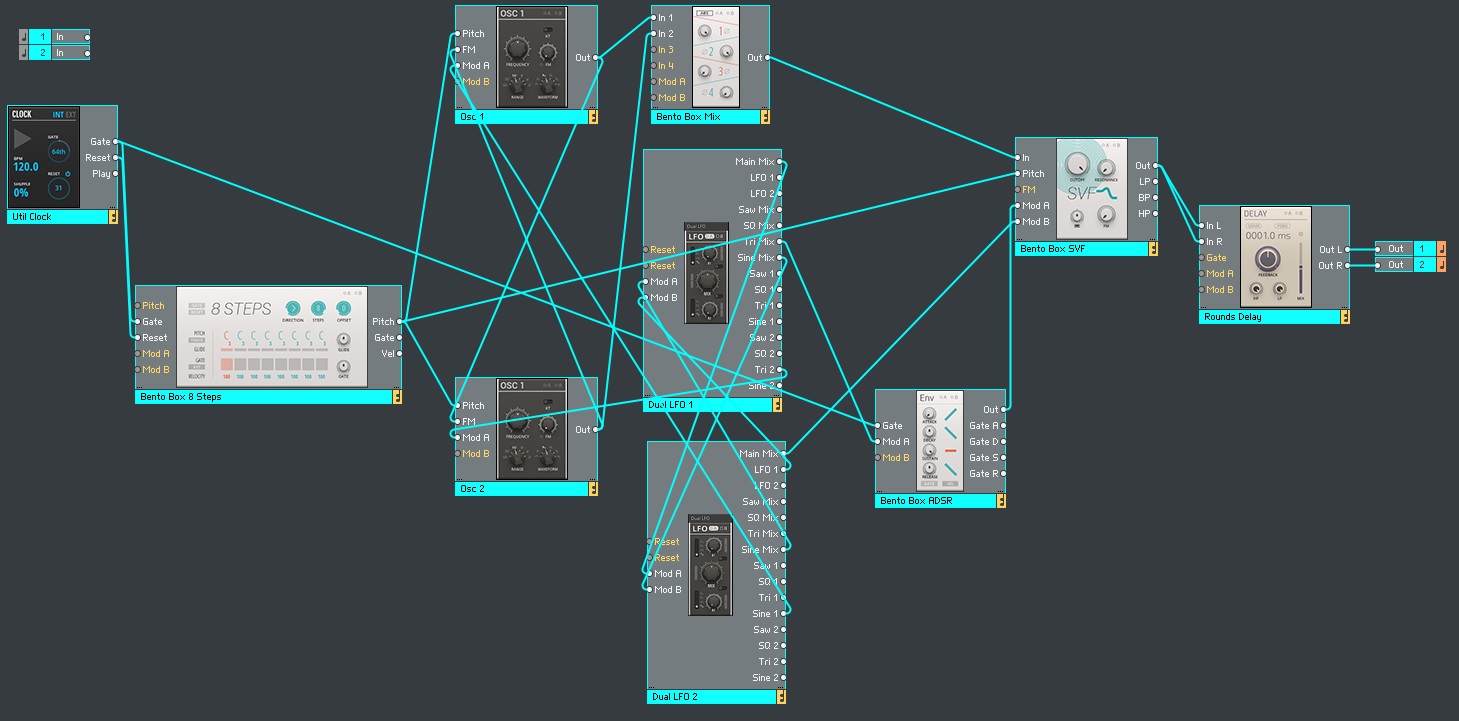This screenshot has height=721, width=1459.
Task: Click the note icon beside input terminal 2
Action: click(23, 52)
